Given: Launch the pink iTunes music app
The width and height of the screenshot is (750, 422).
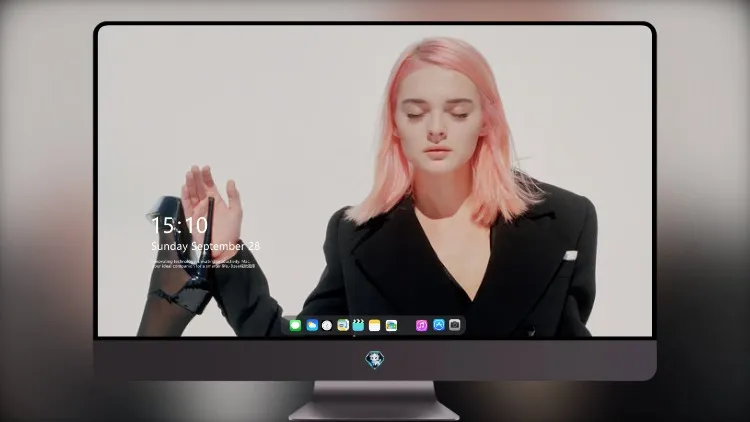Looking at the screenshot, I should 421,325.
